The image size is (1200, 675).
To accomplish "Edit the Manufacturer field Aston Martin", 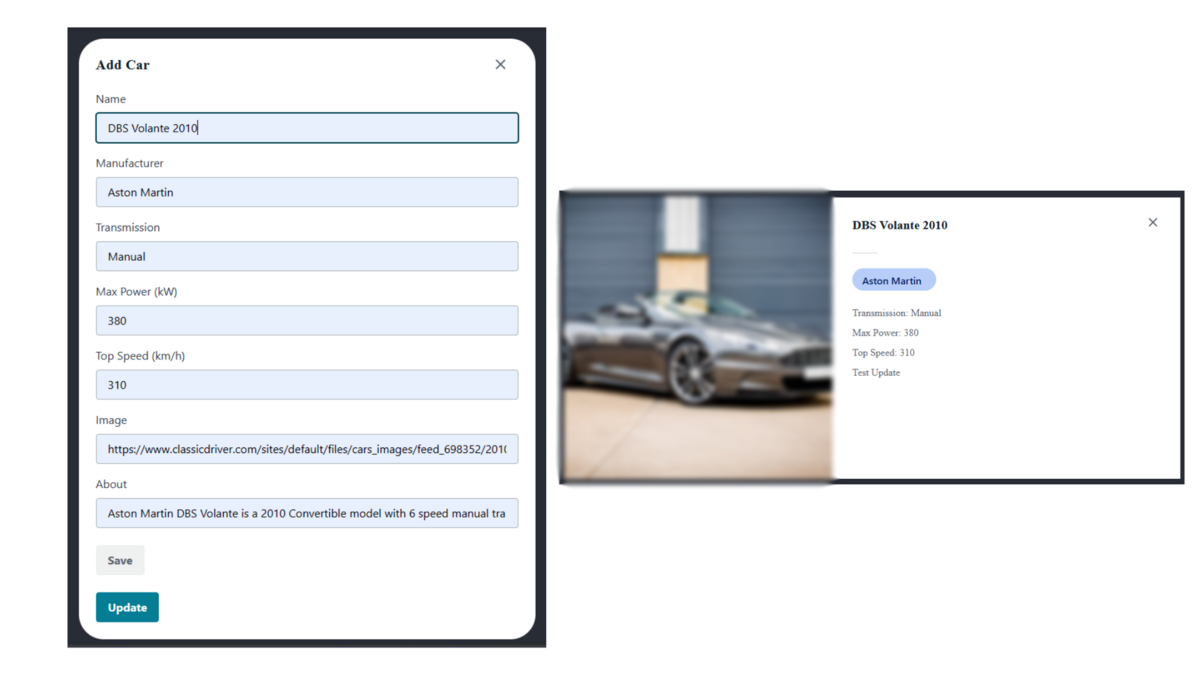I will [307, 192].
